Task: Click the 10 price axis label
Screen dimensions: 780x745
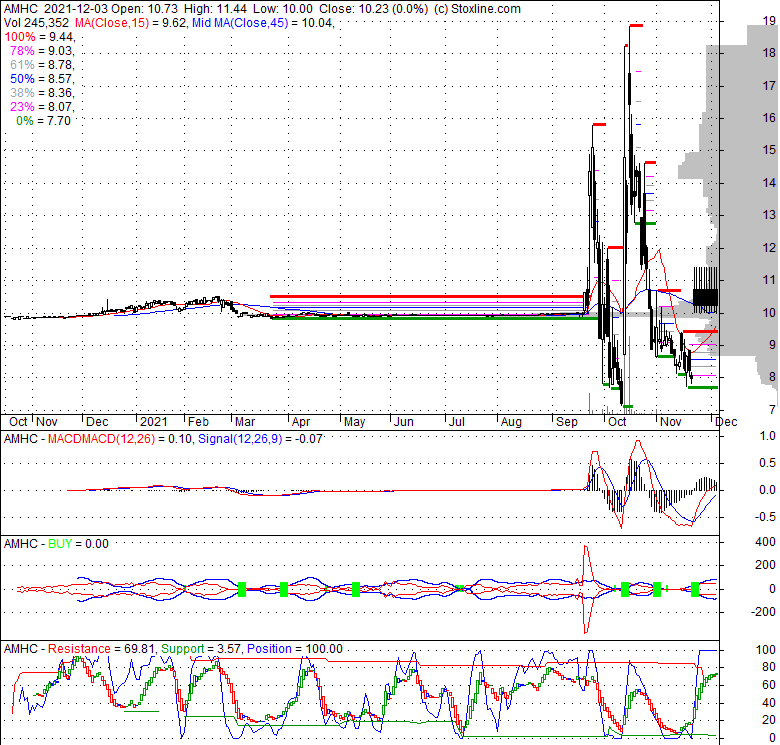Action: pyautogui.click(x=769, y=312)
